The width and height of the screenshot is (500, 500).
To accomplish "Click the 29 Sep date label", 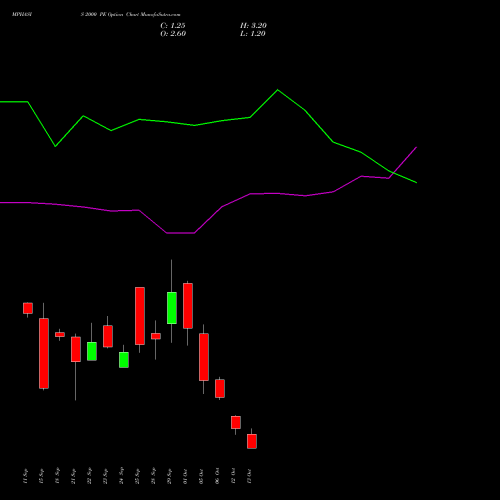I will (169, 476).
